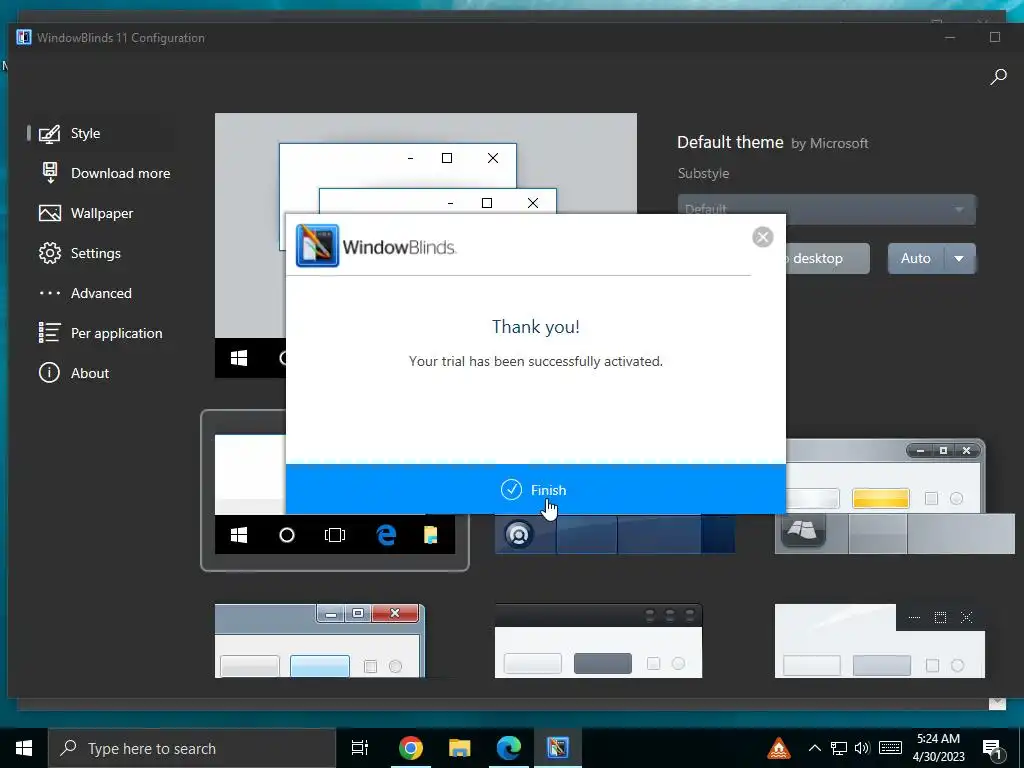Click the Auto button
Screen dimensions: 1024x768
click(916, 258)
